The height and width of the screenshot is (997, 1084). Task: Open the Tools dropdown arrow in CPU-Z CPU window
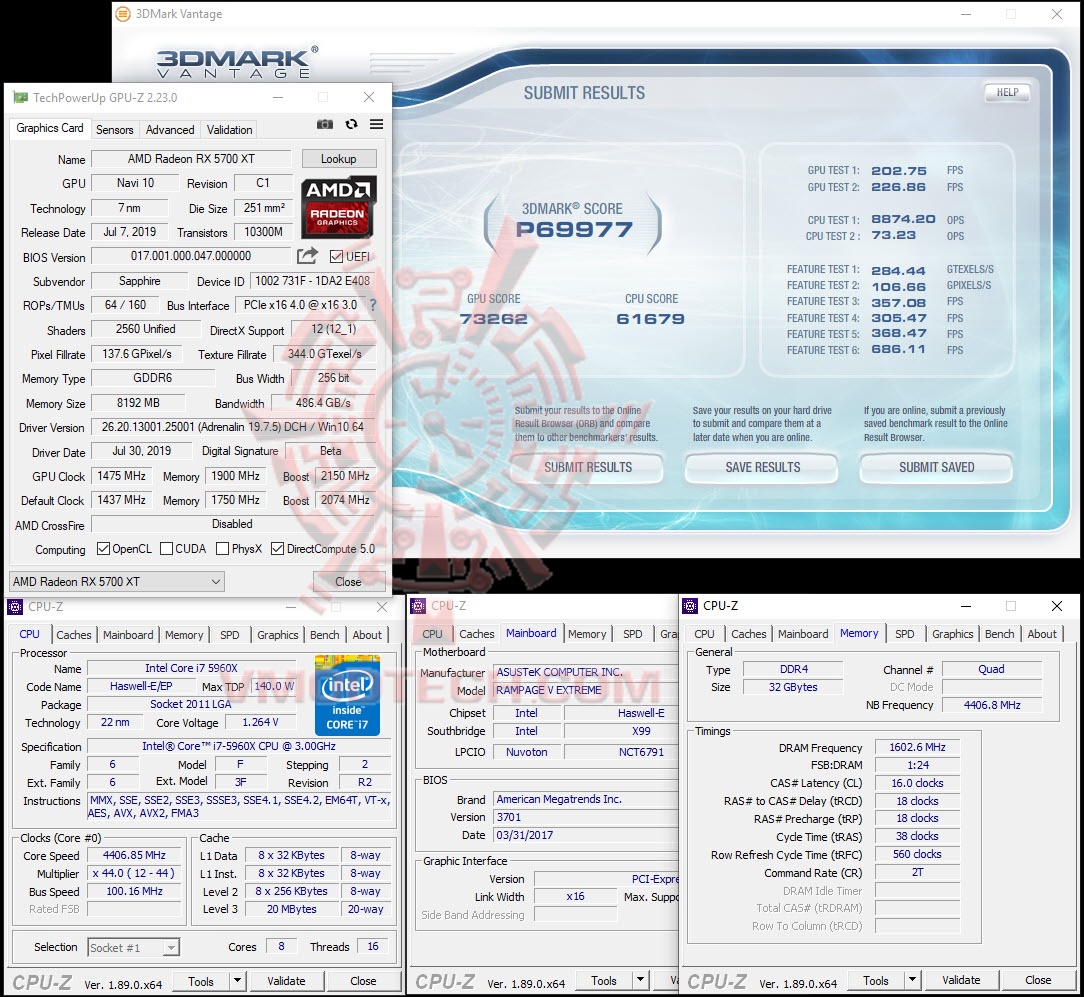(x=237, y=980)
